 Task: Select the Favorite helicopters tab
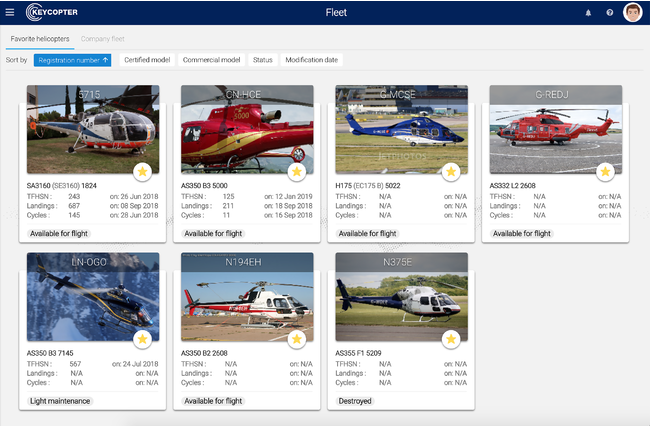coord(40,38)
